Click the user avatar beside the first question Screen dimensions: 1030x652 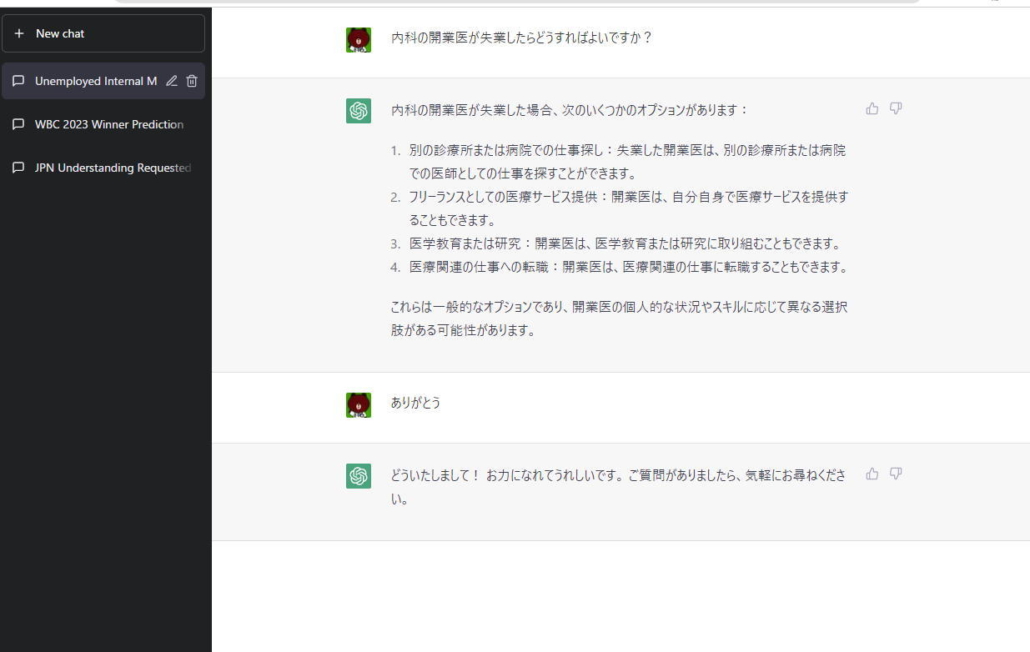(x=358, y=40)
